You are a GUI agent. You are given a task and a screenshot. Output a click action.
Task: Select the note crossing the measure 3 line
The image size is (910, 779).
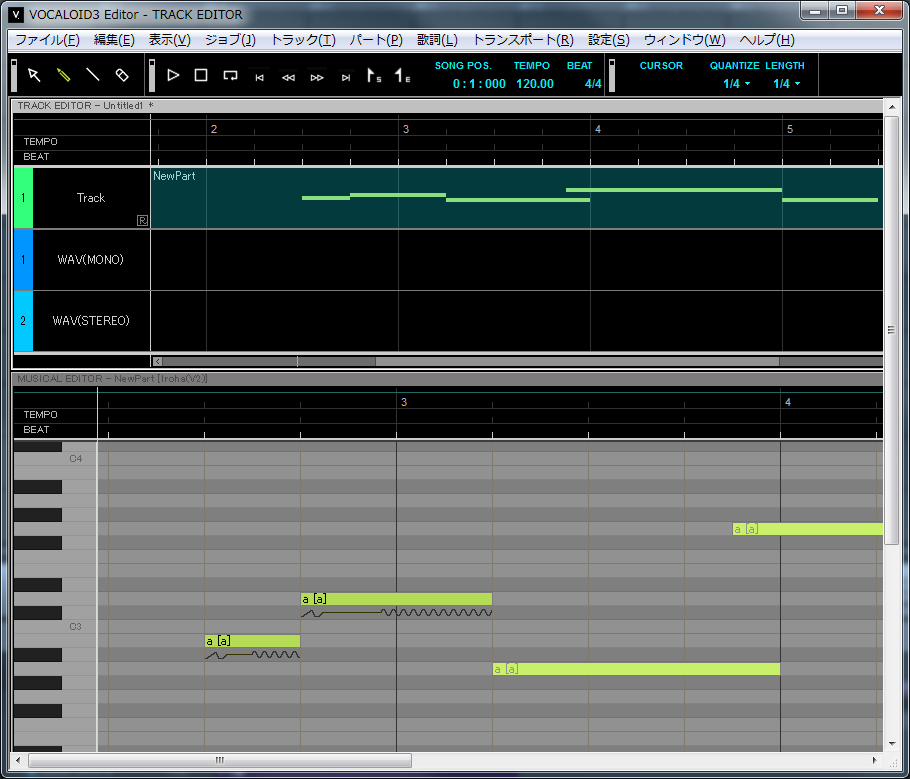click(x=396, y=599)
